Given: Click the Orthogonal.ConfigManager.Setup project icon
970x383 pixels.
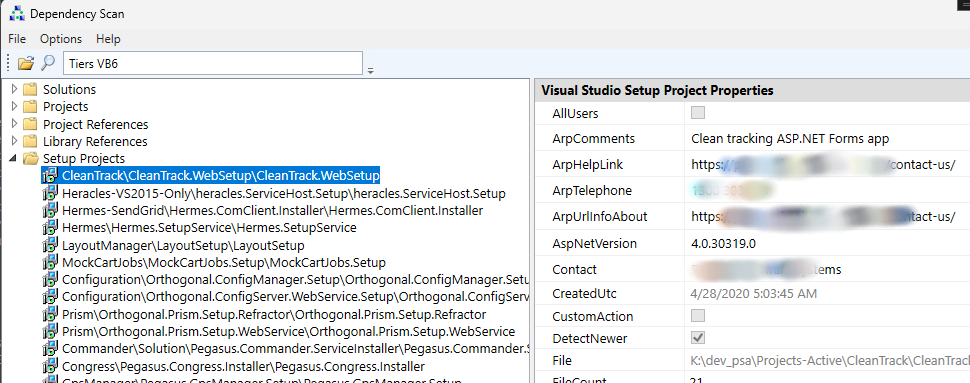Looking at the screenshot, I should 50,280.
